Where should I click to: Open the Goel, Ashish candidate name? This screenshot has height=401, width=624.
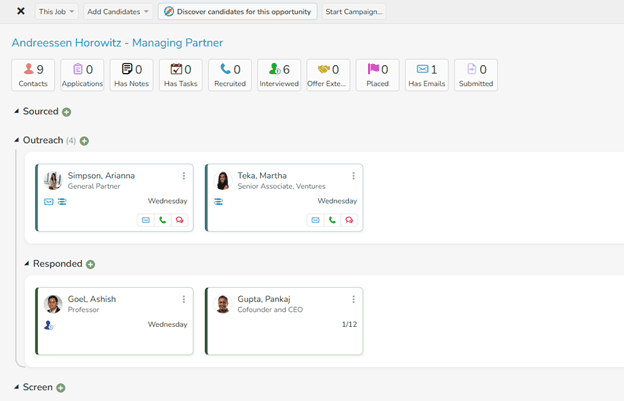(92, 299)
